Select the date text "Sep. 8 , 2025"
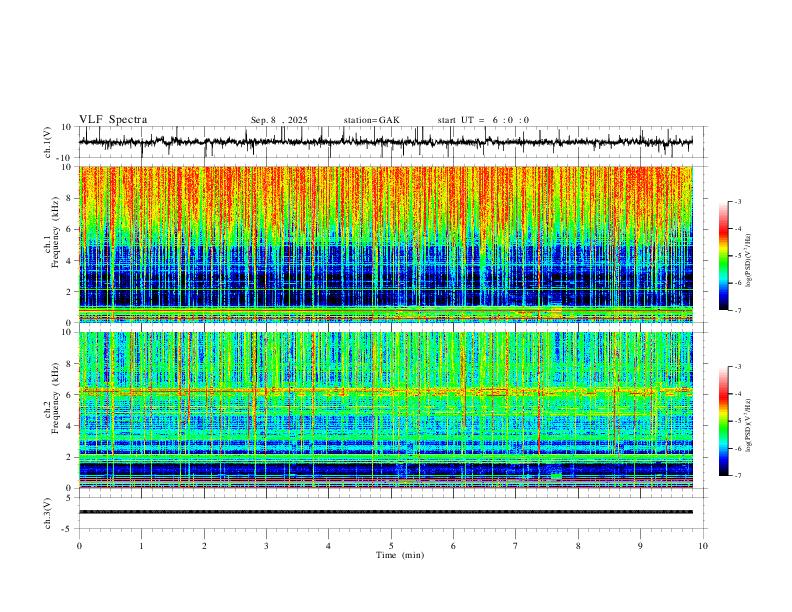Viewport: 792px width, 612px height. (x=279, y=120)
